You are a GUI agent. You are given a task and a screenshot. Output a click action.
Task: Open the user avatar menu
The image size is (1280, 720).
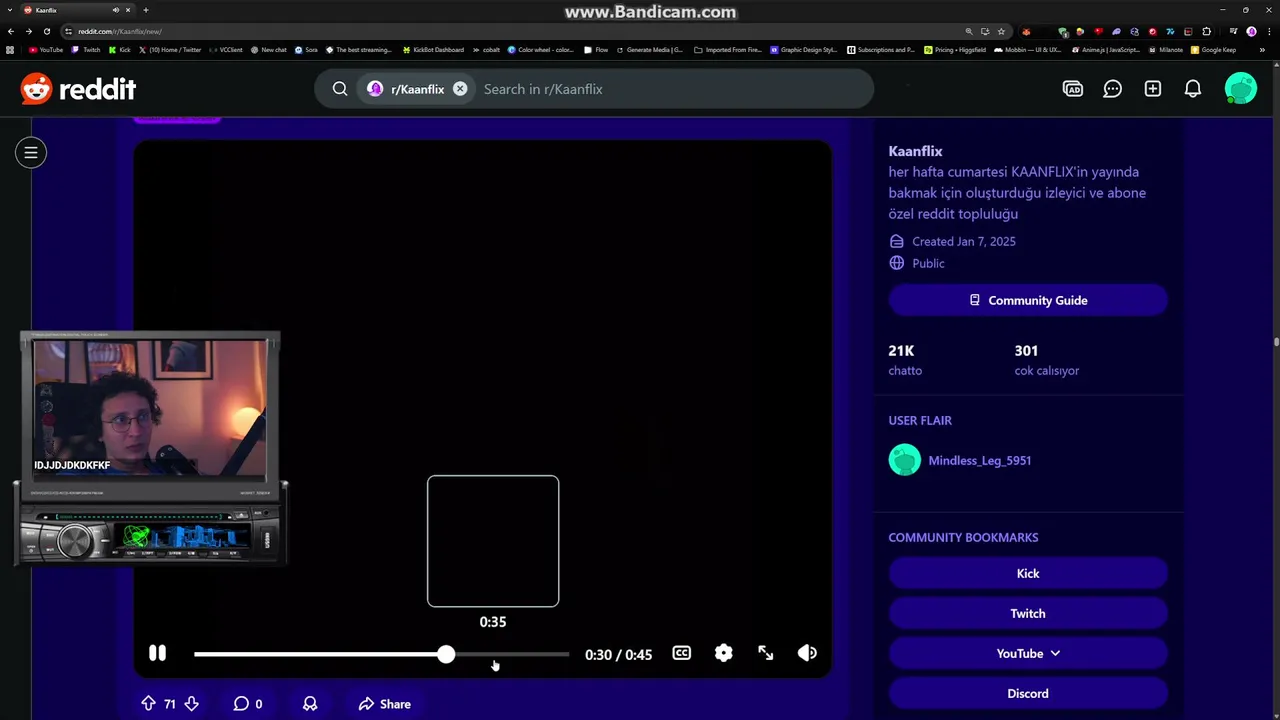(x=1241, y=89)
